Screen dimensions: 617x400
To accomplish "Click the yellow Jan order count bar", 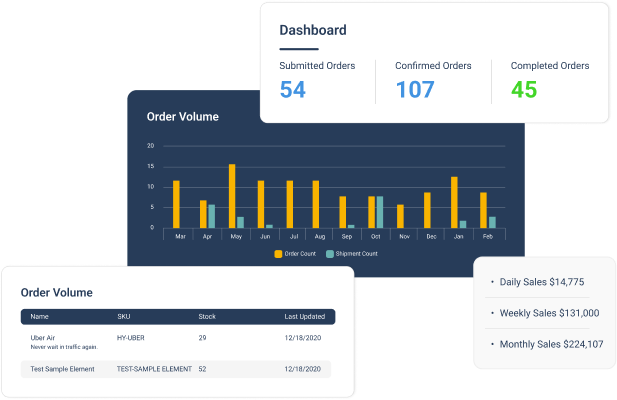I will [454, 202].
